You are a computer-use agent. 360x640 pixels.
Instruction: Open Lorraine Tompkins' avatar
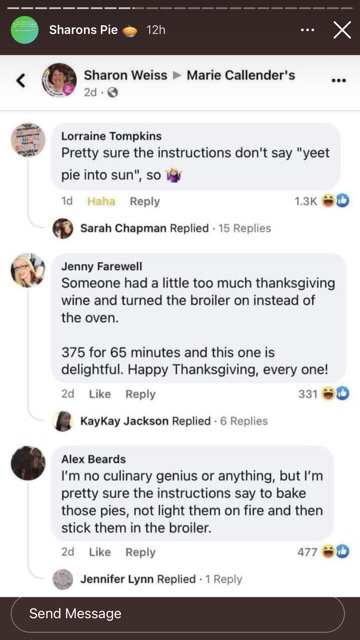28,140
